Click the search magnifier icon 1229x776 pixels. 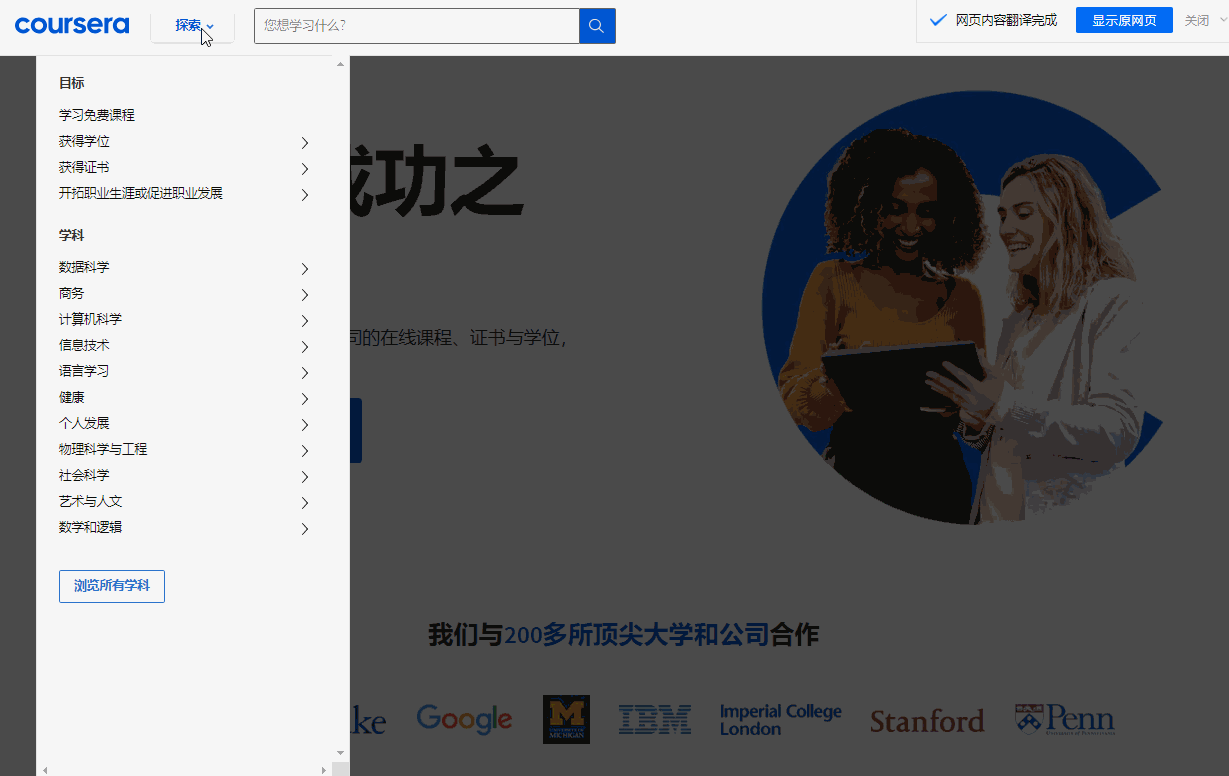pos(596,25)
